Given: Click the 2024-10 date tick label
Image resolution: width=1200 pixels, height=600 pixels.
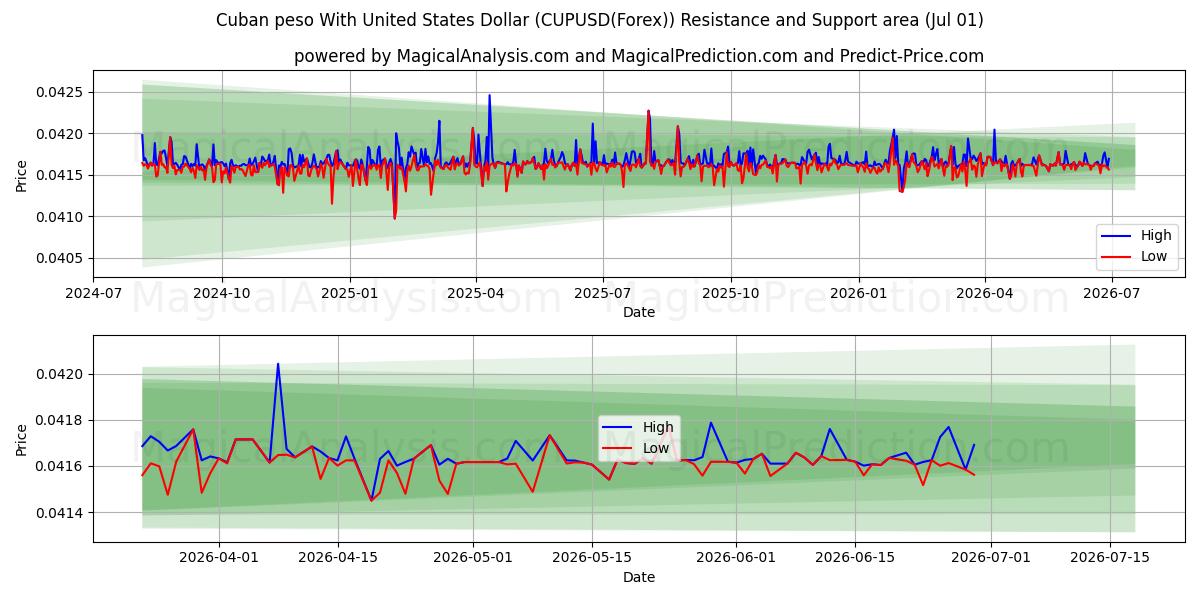Looking at the screenshot, I should pyautogui.click(x=221, y=294).
